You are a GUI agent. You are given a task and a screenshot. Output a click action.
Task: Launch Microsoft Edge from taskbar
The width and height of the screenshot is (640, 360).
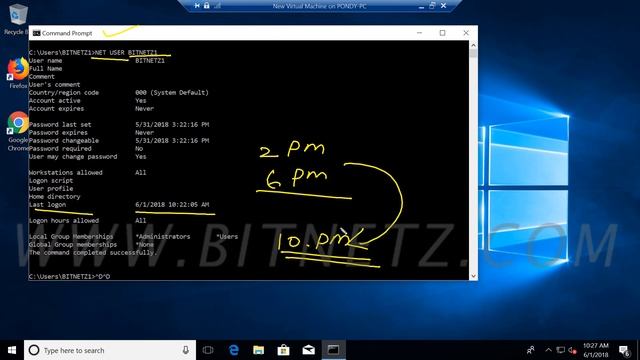tap(233, 350)
